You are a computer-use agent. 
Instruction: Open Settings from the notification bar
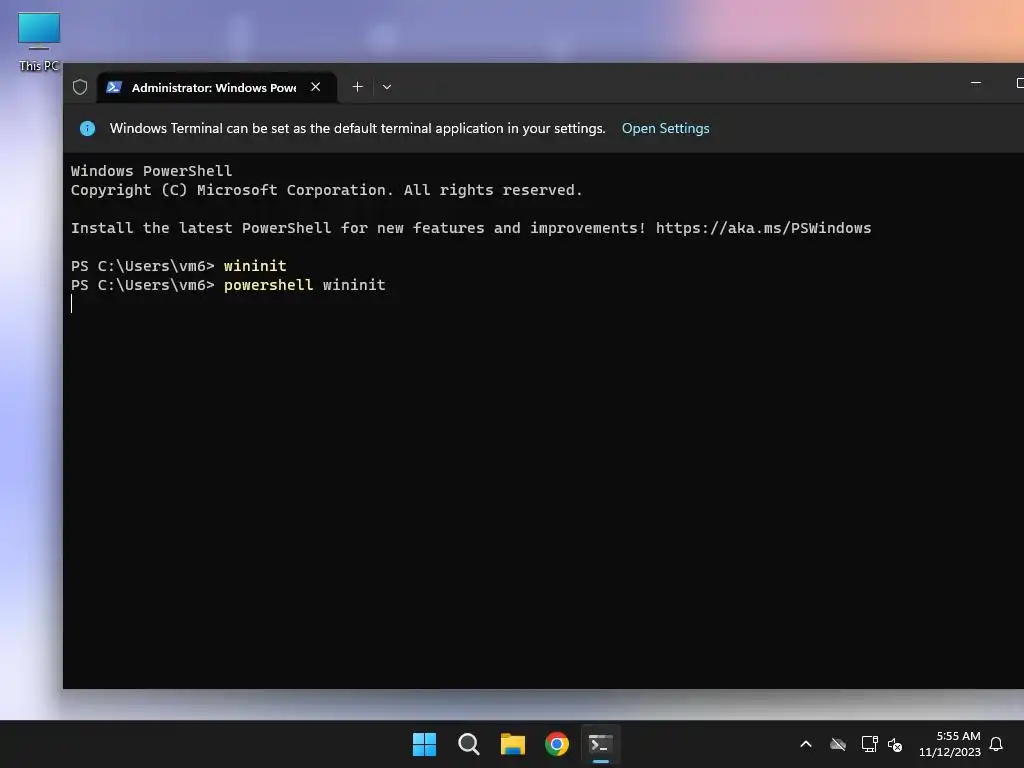665,129
